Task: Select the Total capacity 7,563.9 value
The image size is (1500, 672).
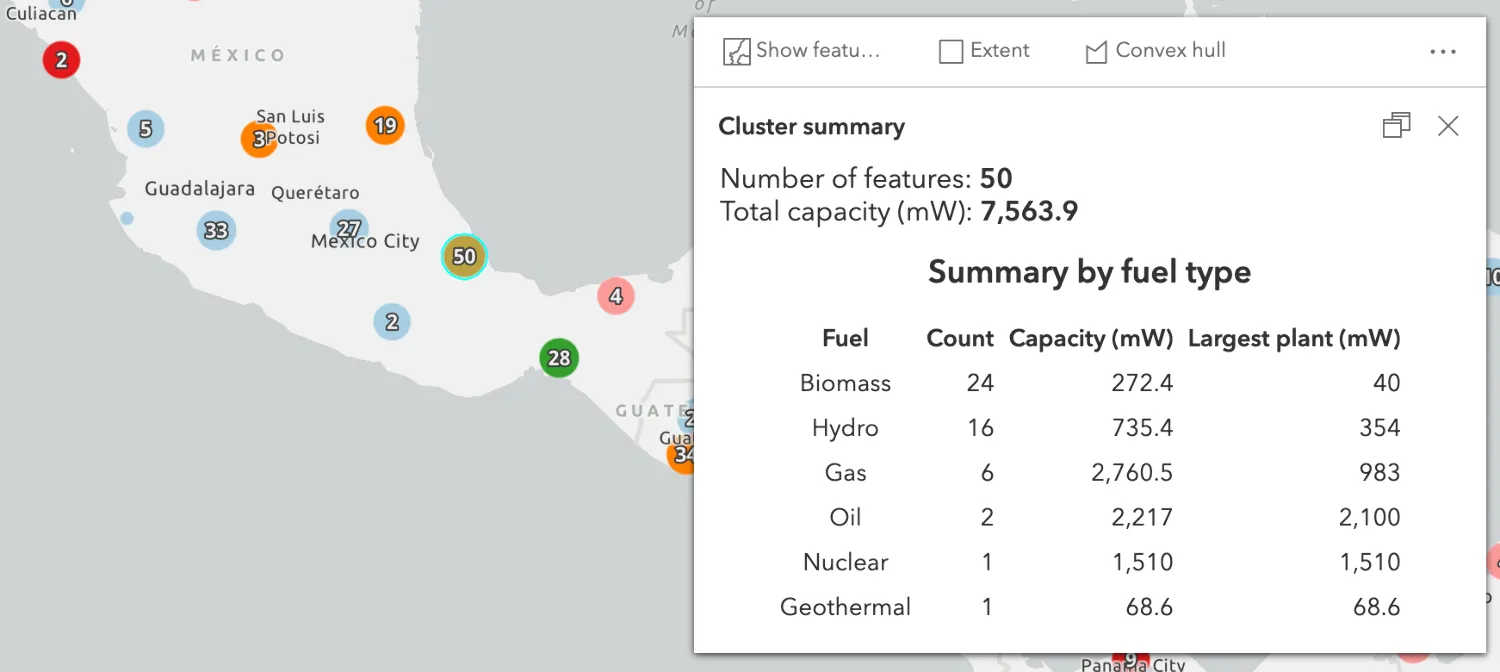Action: pos(1029,211)
